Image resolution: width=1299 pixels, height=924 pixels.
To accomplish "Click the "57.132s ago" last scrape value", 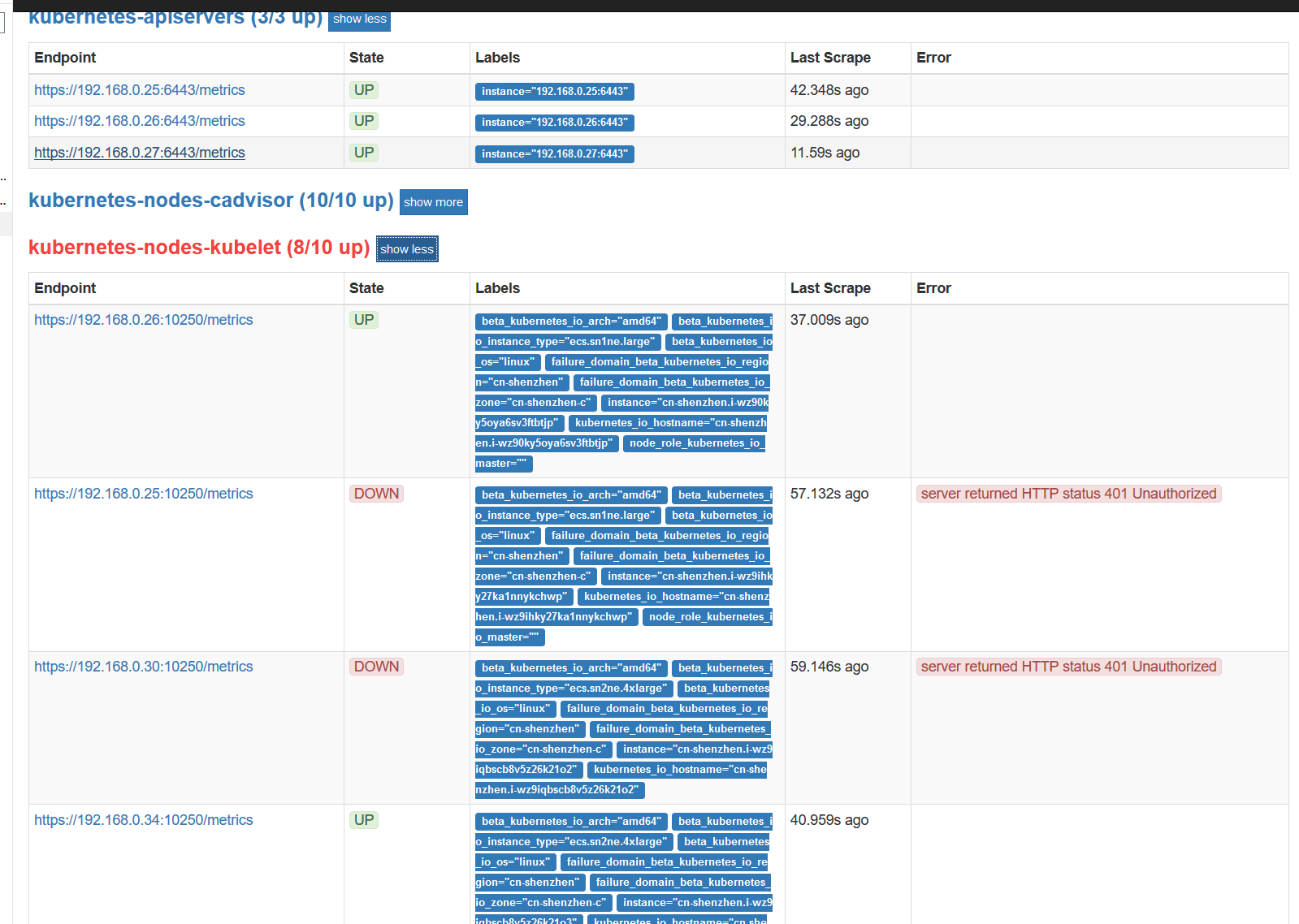I will (829, 494).
